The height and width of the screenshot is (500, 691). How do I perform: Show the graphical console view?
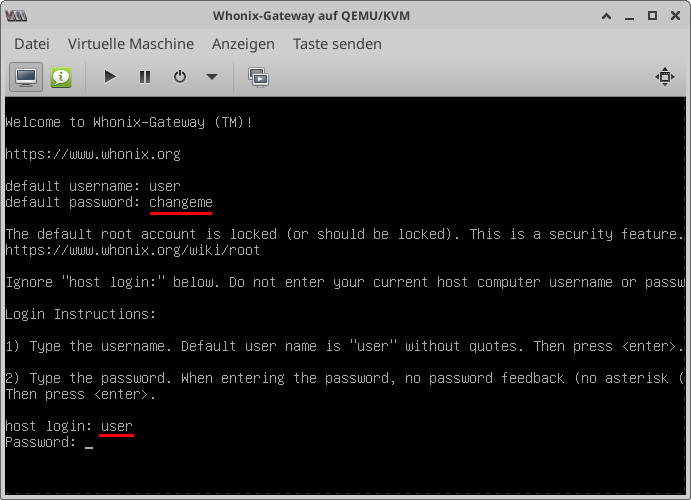coord(26,77)
